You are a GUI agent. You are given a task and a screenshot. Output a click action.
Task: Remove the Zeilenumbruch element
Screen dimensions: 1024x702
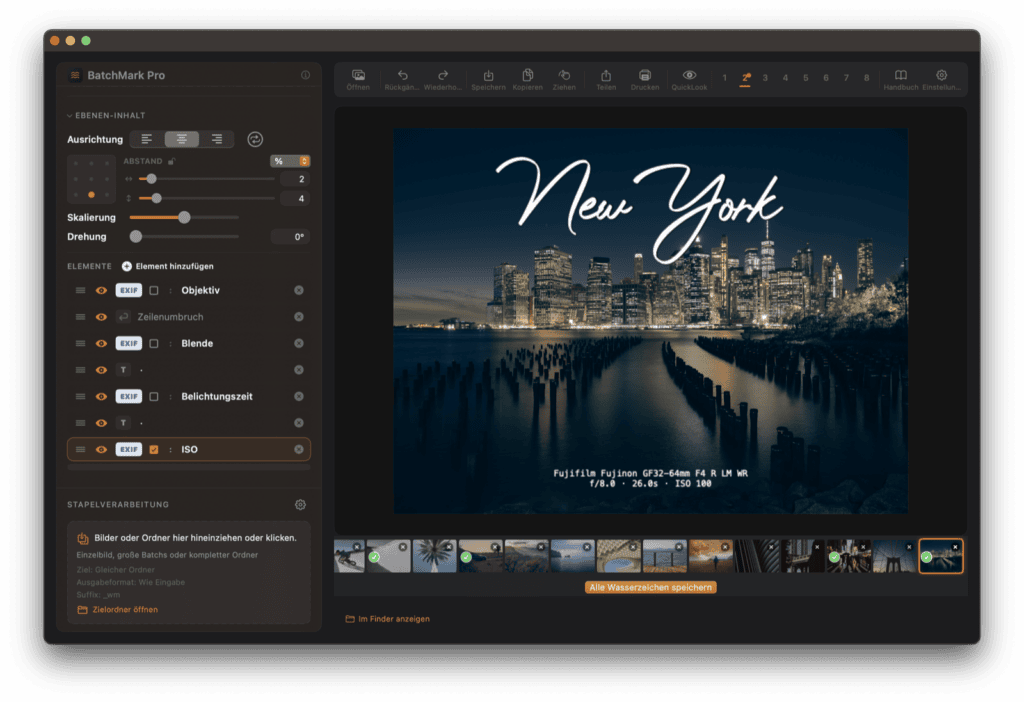tap(298, 317)
